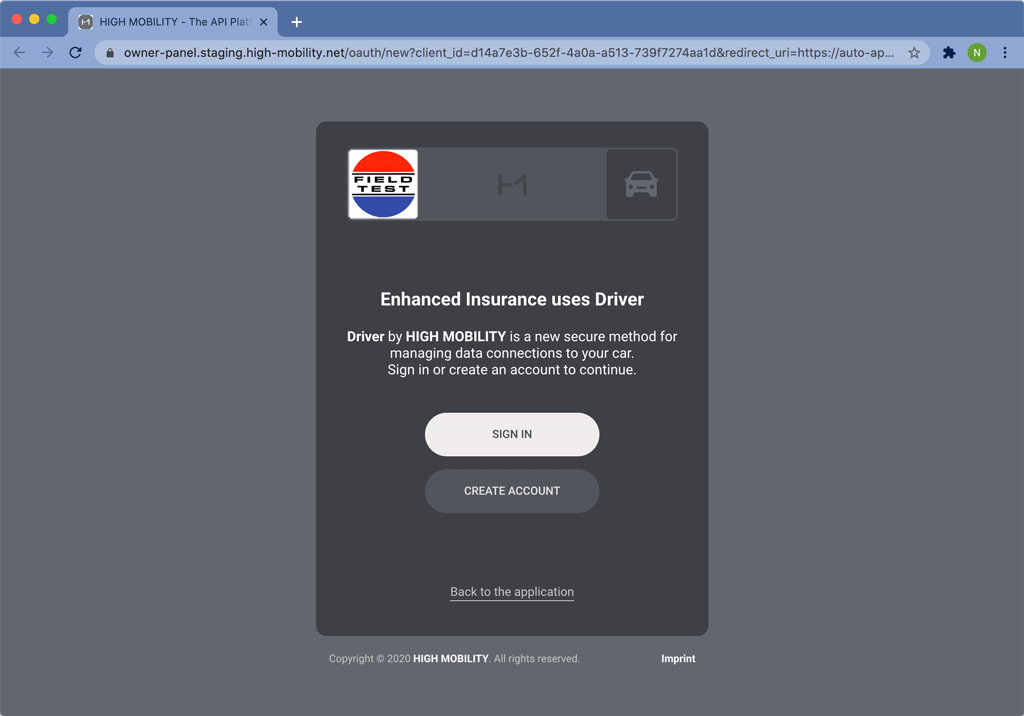Reload the current page
The height and width of the screenshot is (716, 1024).
(x=75, y=53)
